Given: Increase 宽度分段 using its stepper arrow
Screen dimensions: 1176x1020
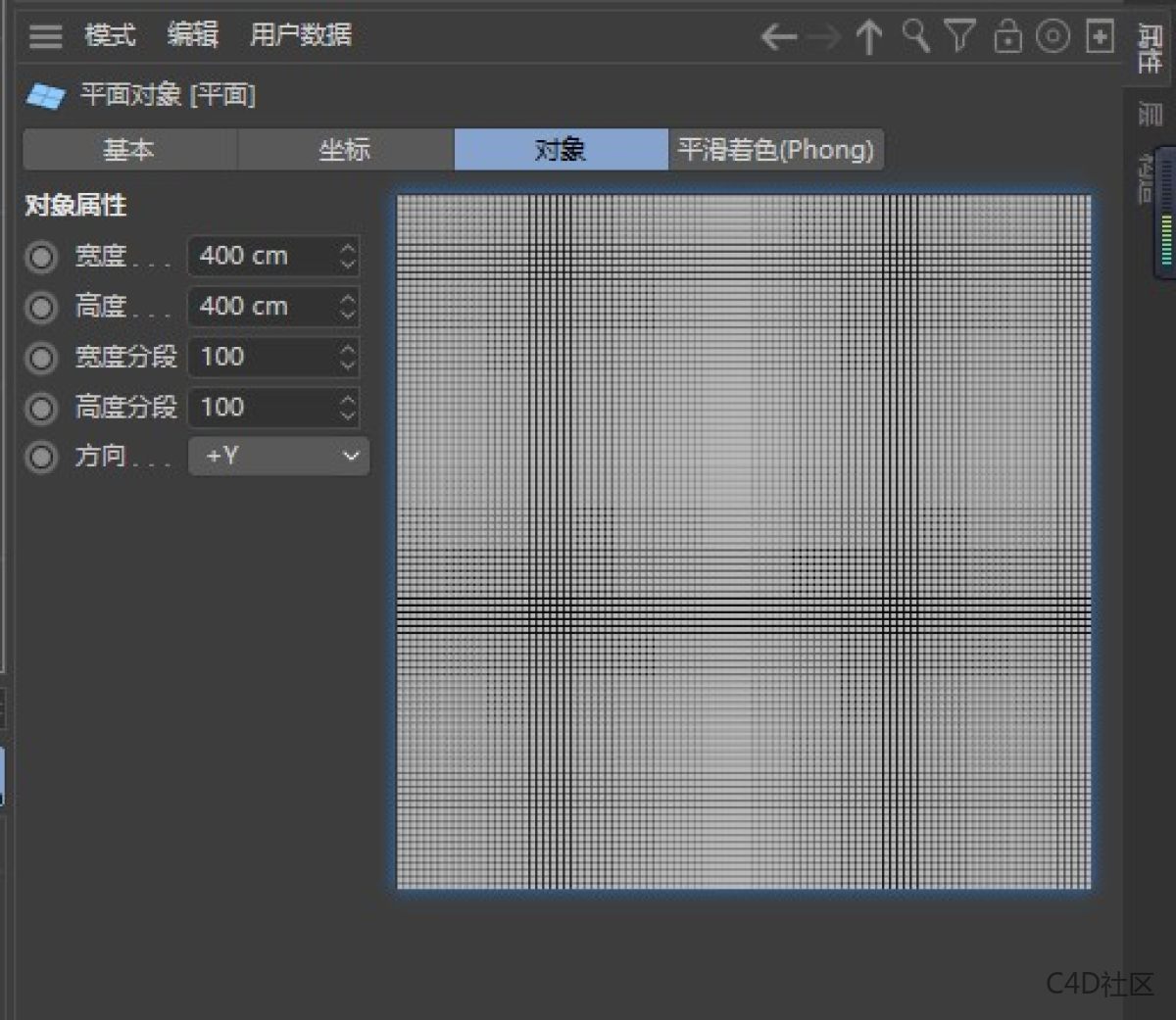Looking at the screenshot, I should [348, 351].
